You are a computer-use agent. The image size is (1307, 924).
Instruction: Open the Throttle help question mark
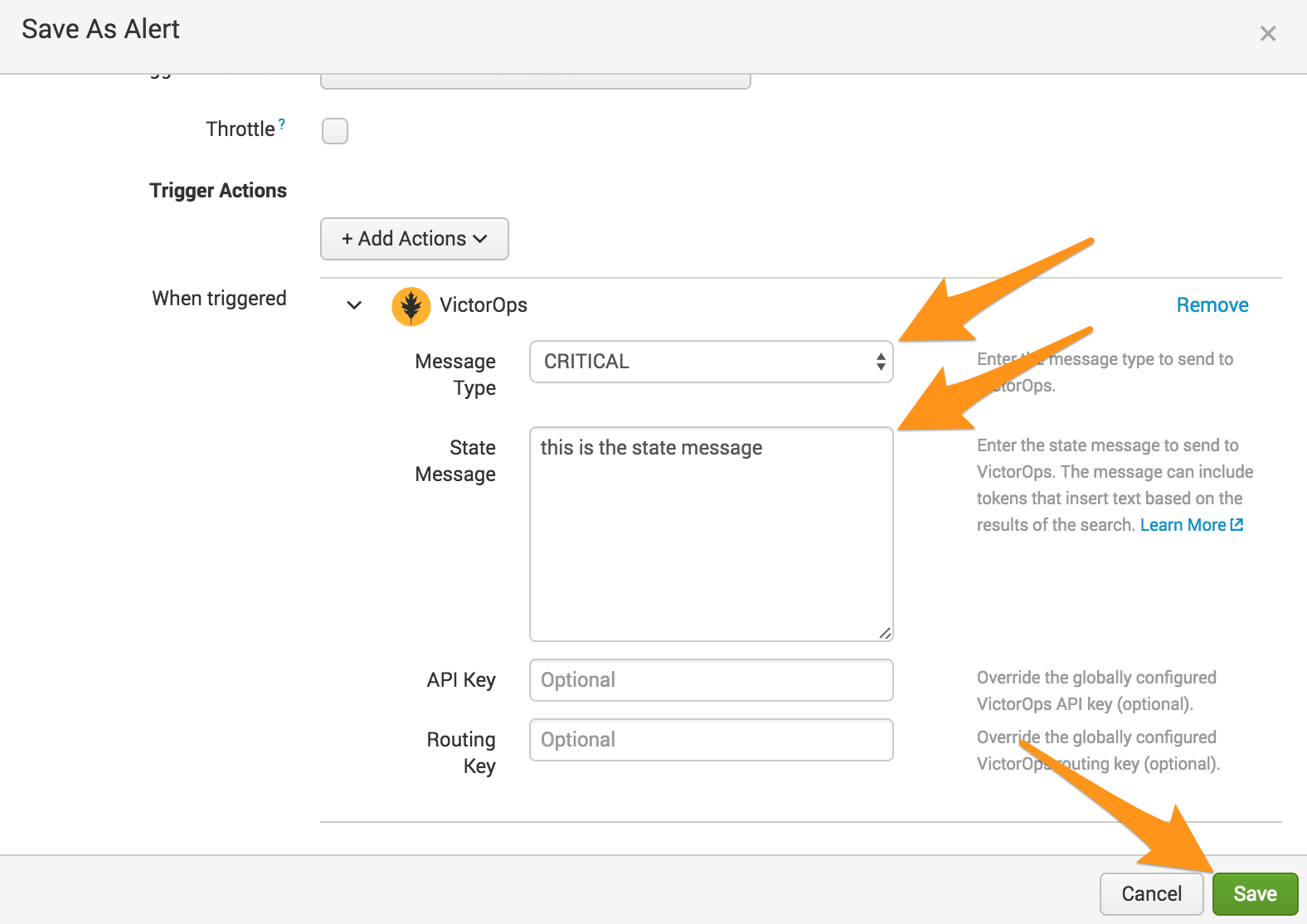(x=282, y=124)
